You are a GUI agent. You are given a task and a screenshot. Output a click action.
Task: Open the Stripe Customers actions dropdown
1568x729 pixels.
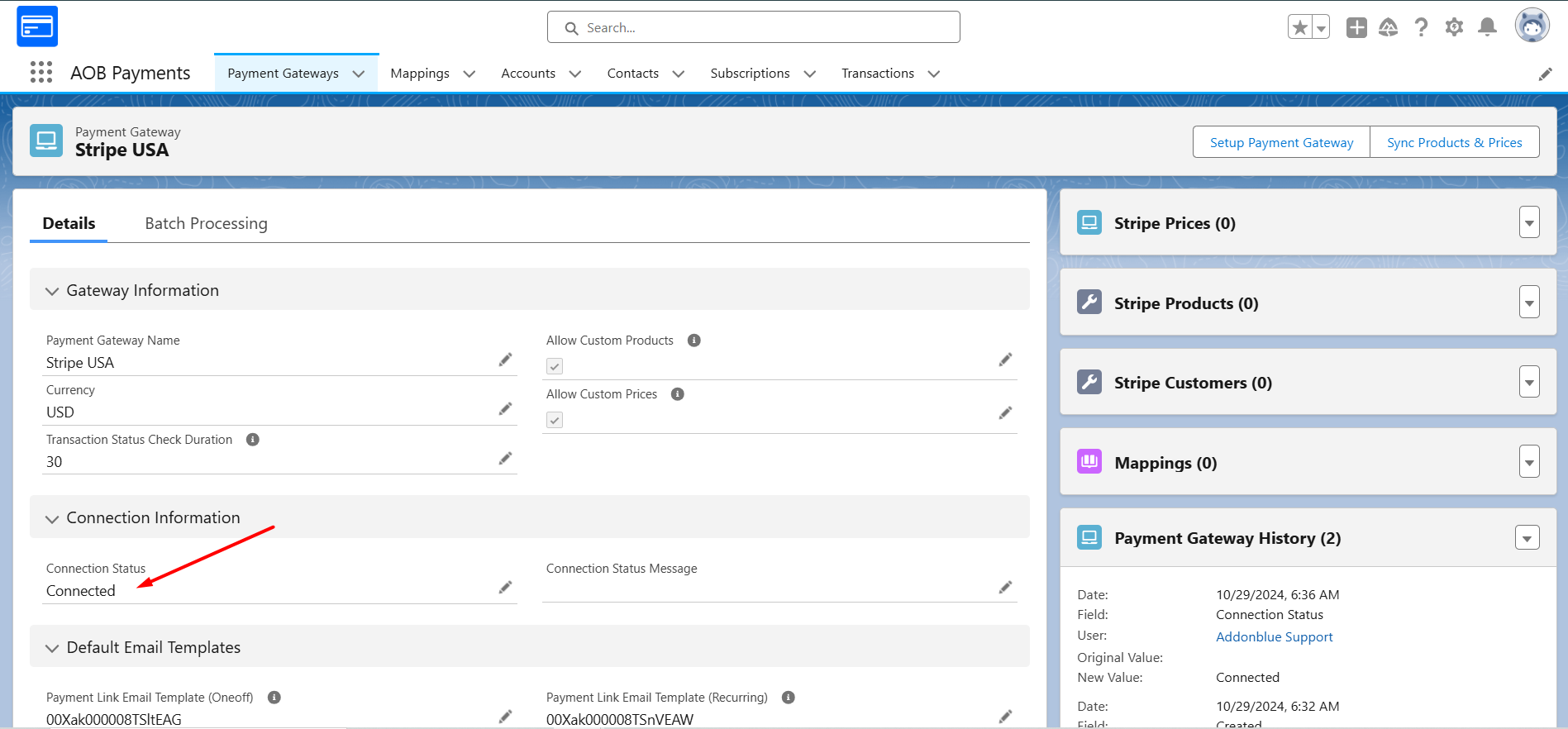(x=1529, y=382)
